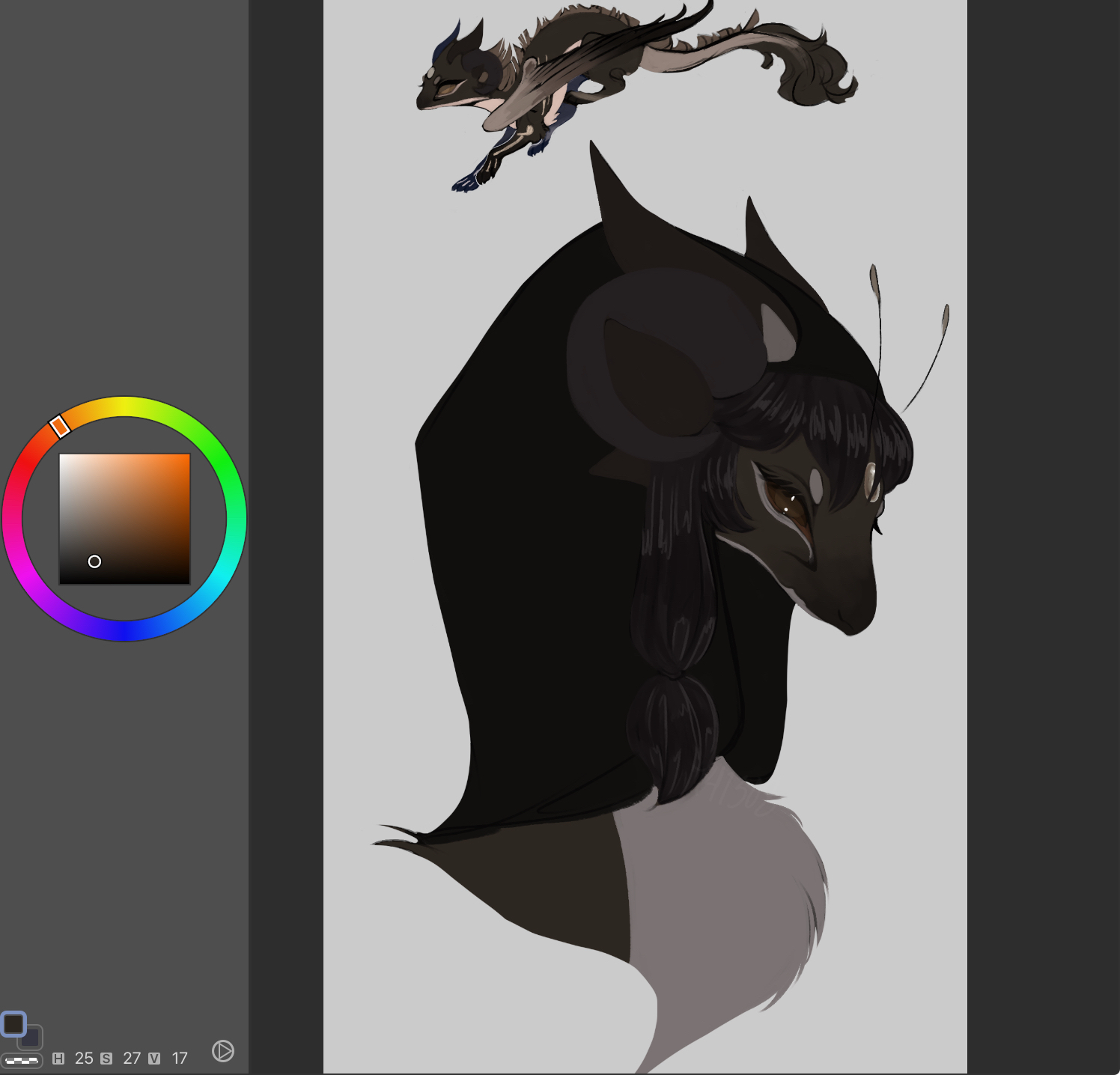Click the circular arrow color-space icon
Viewport: 1120px width, 1075px height.
222,1051
